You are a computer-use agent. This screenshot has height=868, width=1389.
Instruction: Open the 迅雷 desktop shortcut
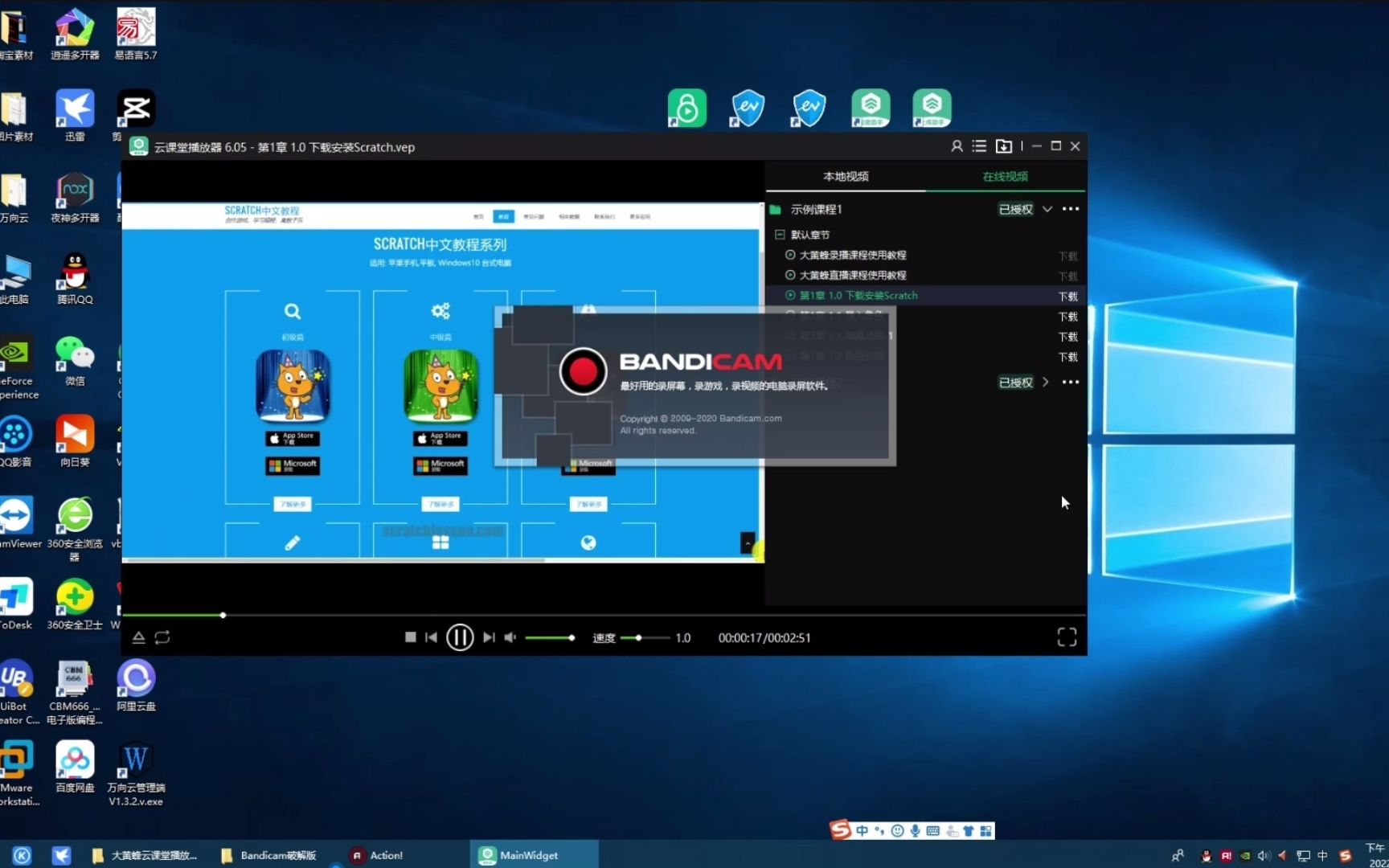click(x=75, y=115)
